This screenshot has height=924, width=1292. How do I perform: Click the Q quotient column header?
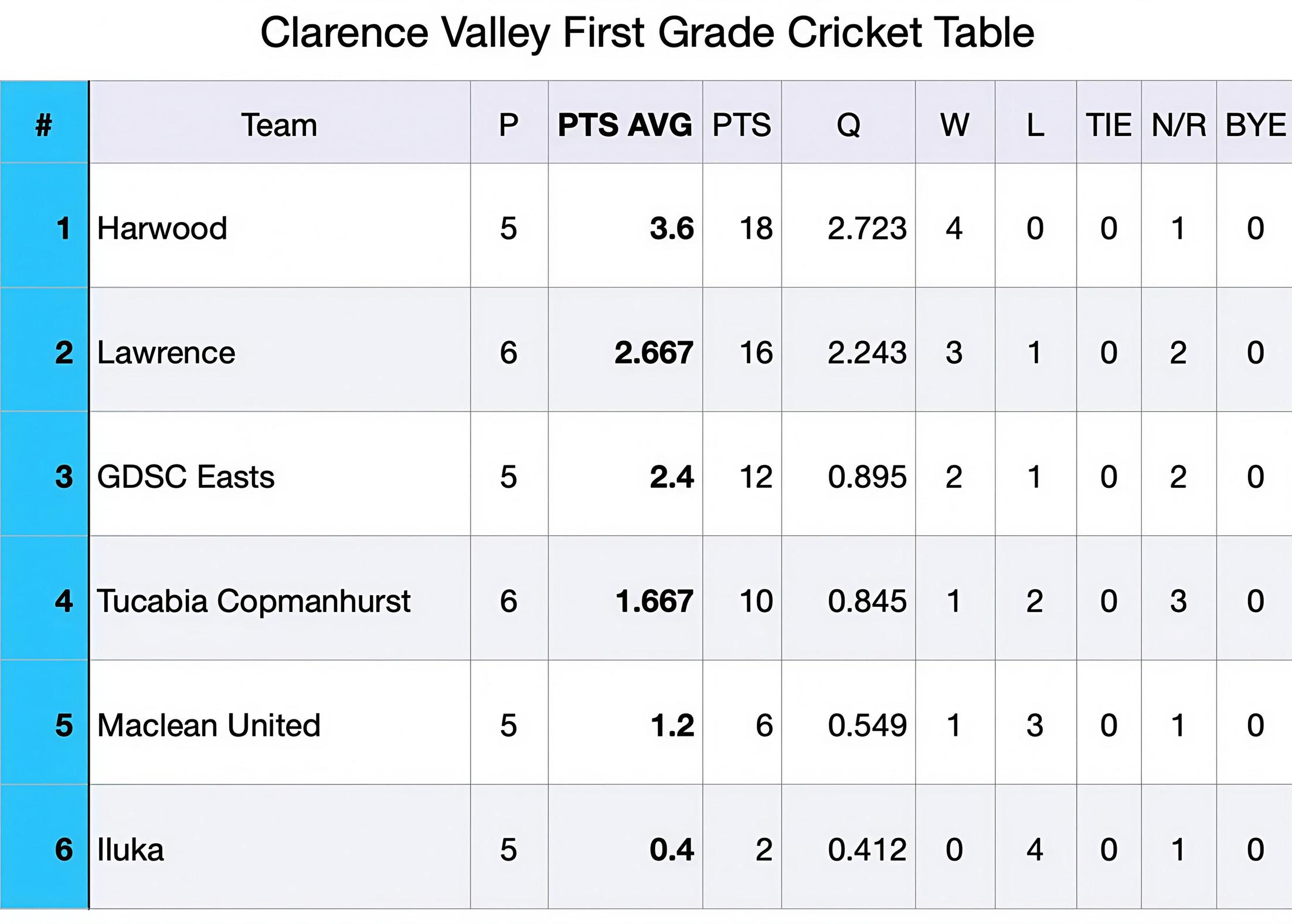[x=848, y=125]
